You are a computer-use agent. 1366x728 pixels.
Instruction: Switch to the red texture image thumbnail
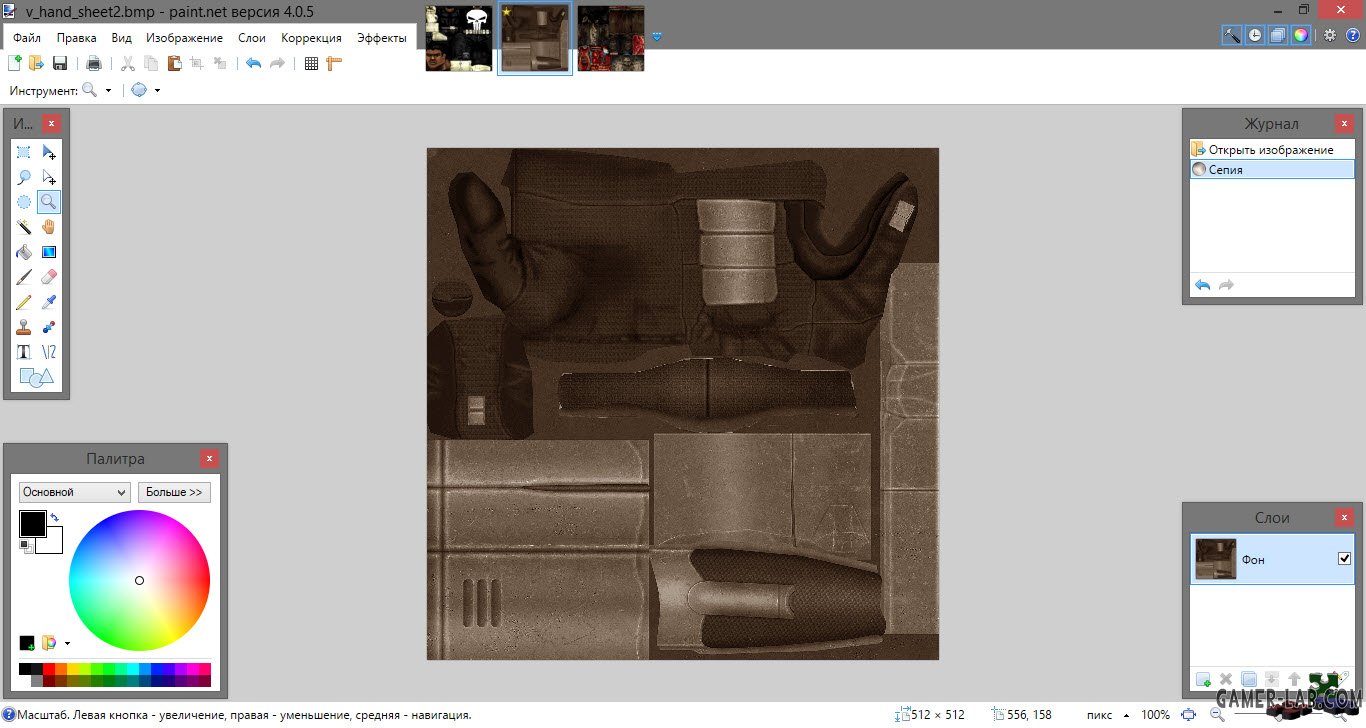[x=611, y=38]
